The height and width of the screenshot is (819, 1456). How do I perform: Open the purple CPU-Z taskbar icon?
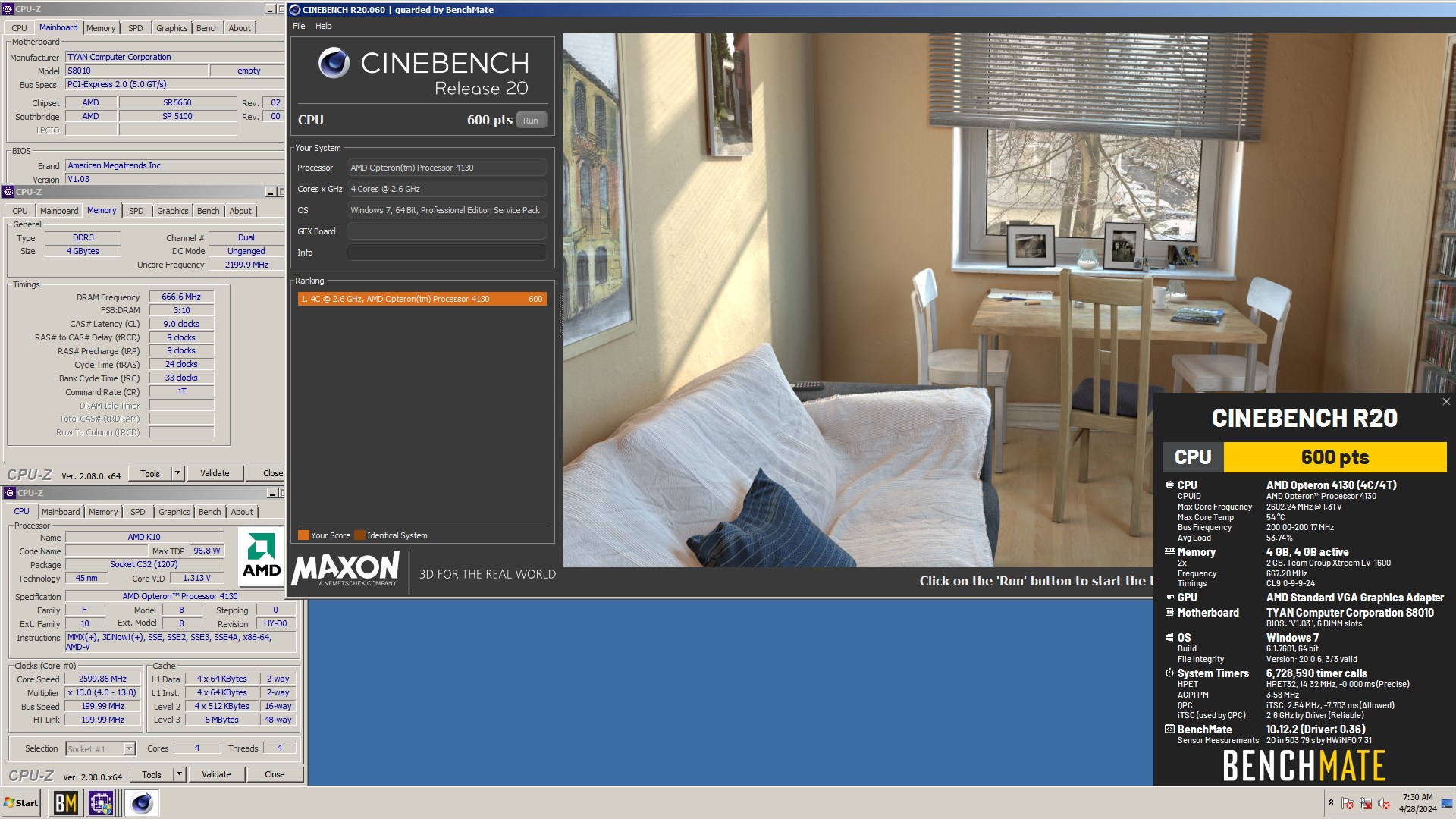point(101,802)
